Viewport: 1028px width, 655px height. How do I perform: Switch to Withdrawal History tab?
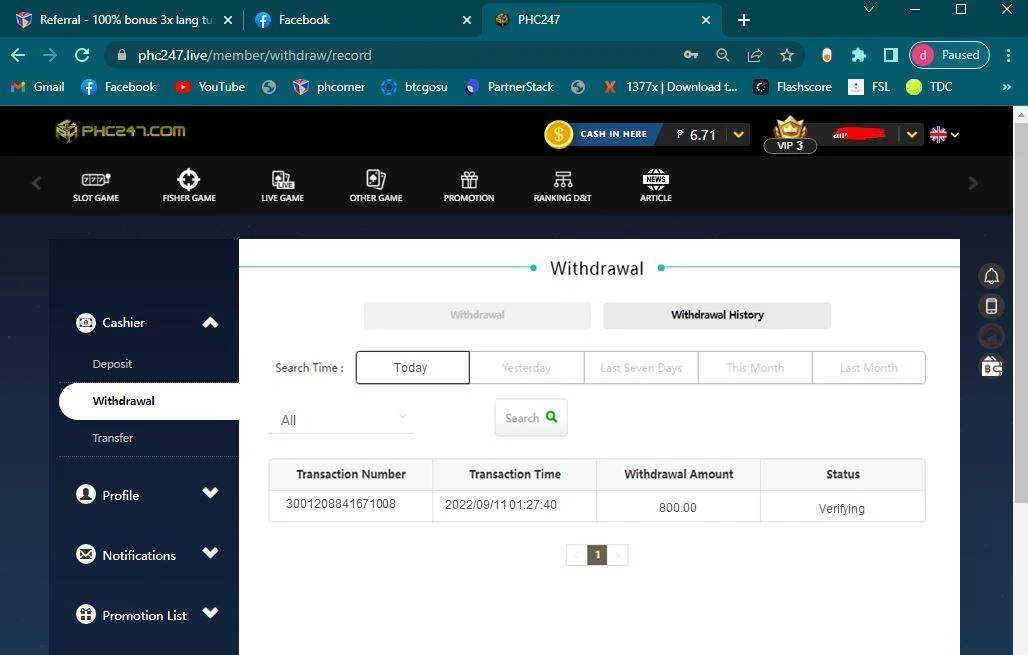point(717,315)
